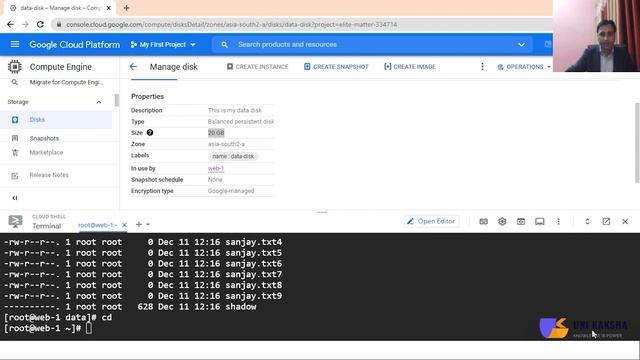Image resolution: width=640 pixels, height=360 pixels.
Task: Click the main page vertical scrollbar
Action: click(x=637, y=143)
